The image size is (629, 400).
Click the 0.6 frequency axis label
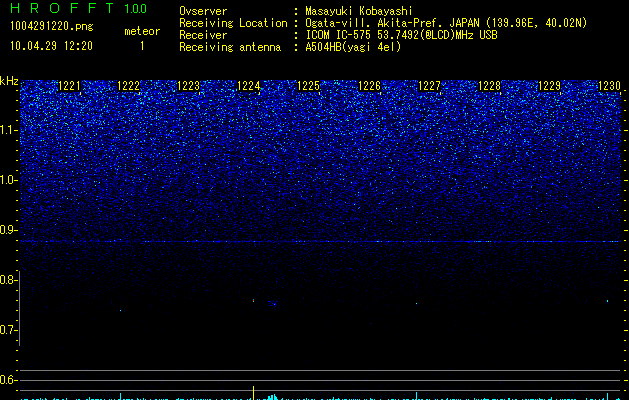point(7,380)
